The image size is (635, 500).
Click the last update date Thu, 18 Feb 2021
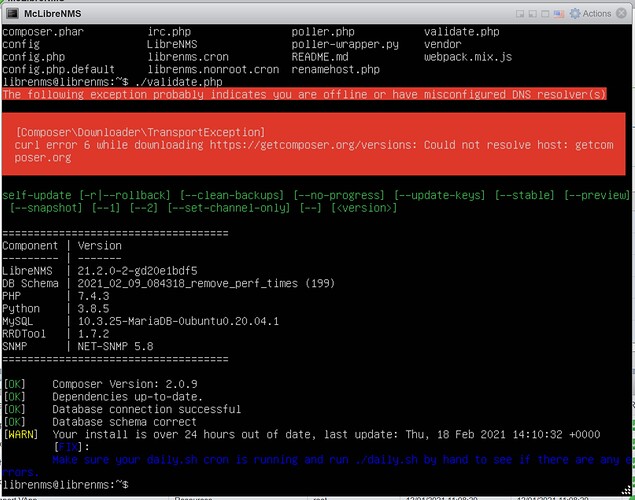pos(456,434)
